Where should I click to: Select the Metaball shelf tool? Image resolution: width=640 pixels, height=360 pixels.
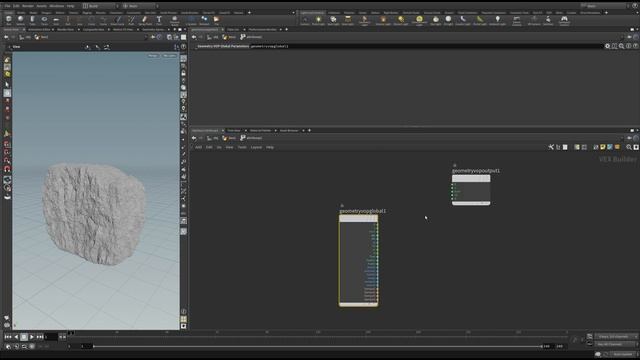point(204,20)
